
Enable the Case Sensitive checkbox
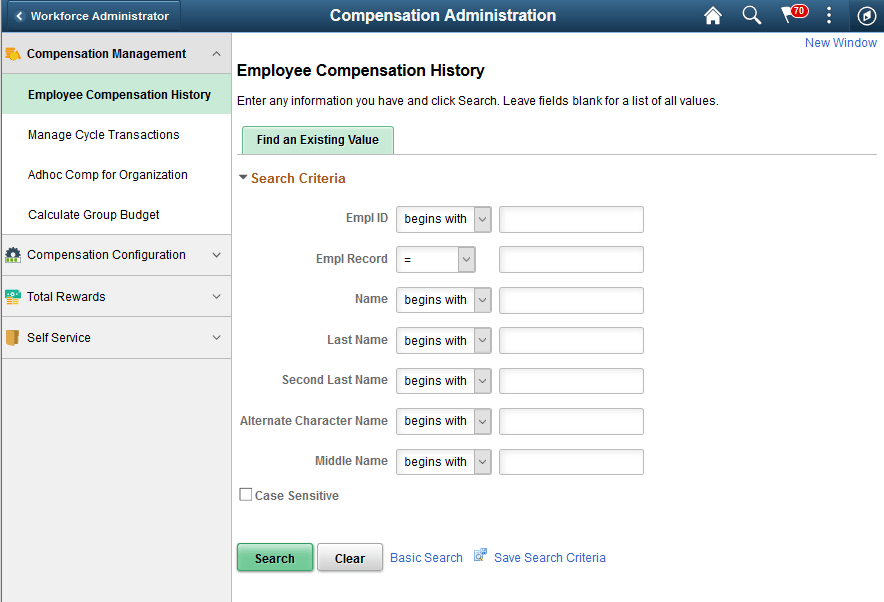[245, 494]
